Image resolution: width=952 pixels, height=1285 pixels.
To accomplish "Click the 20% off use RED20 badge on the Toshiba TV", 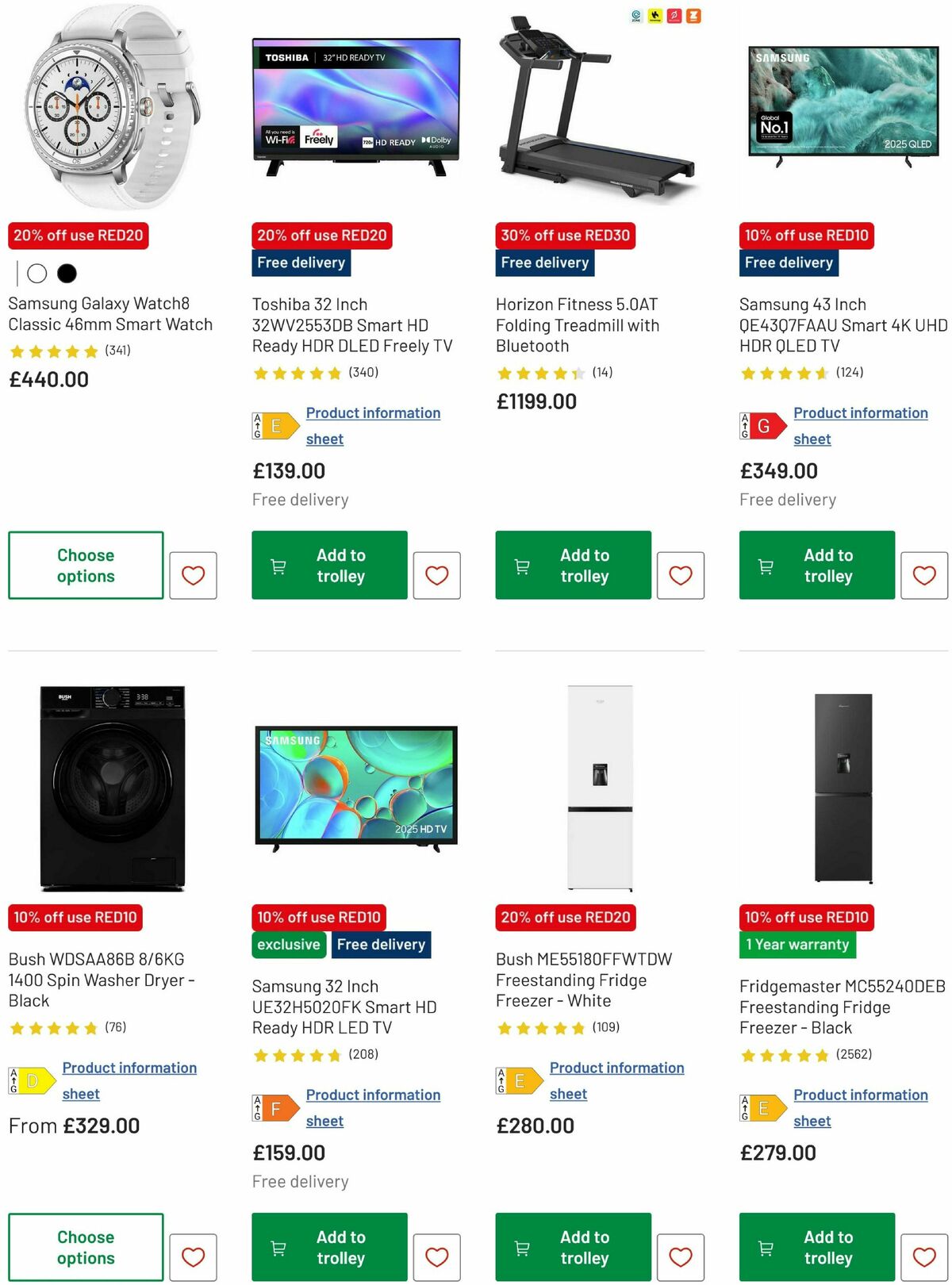I will tap(319, 236).
